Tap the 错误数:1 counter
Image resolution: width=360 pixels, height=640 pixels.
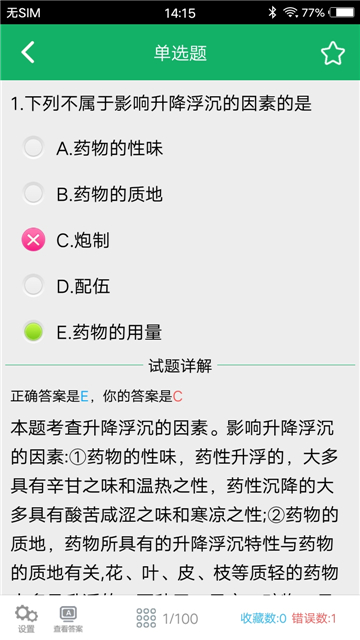pos(314,618)
